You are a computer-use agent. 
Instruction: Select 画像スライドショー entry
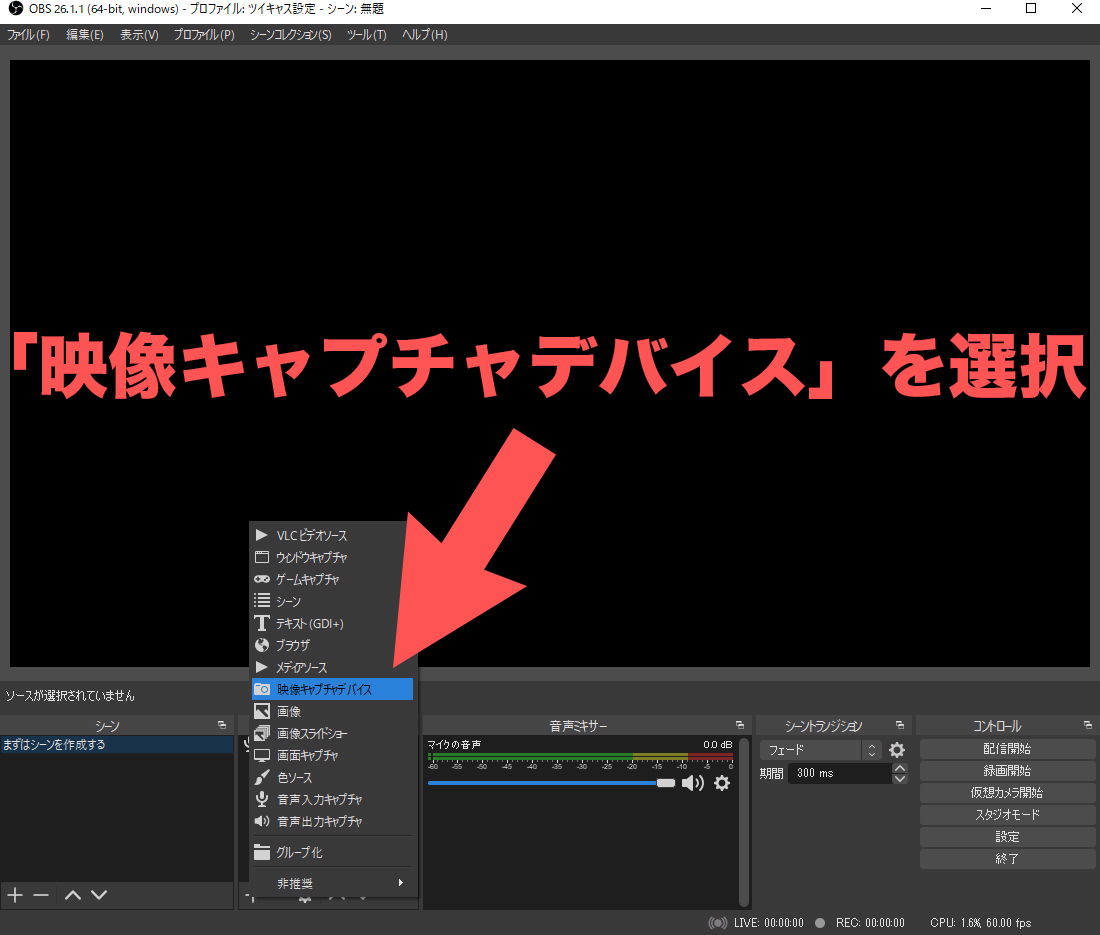pyautogui.click(x=332, y=734)
